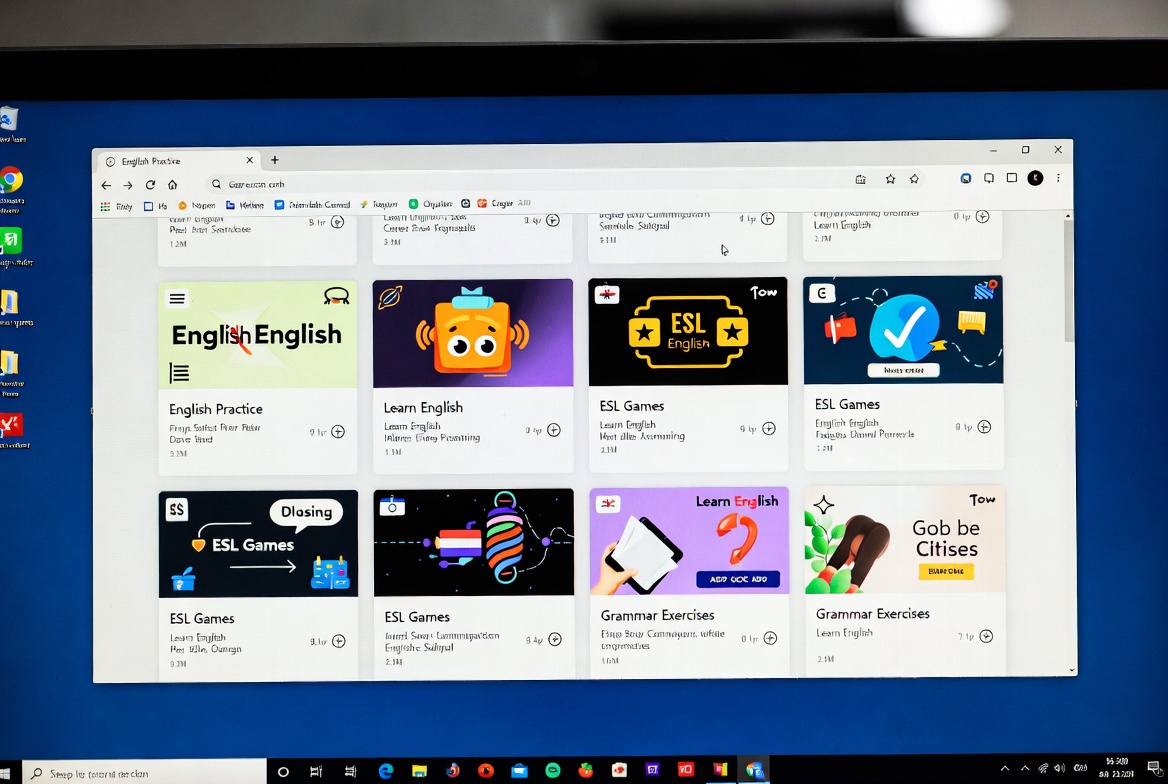The image size is (1168, 784).
Task: Expand hidden icons in the system tray
Action: (x=1005, y=769)
